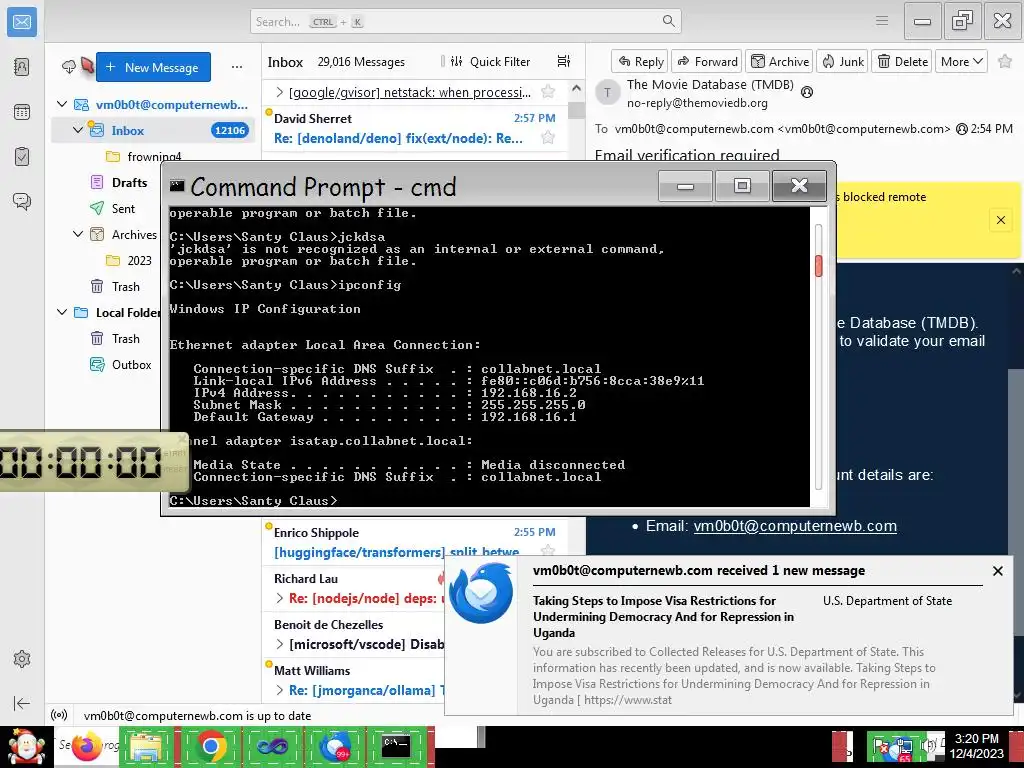Open folder pane options (three dots)

pyautogui.click(x=236, y=67)
